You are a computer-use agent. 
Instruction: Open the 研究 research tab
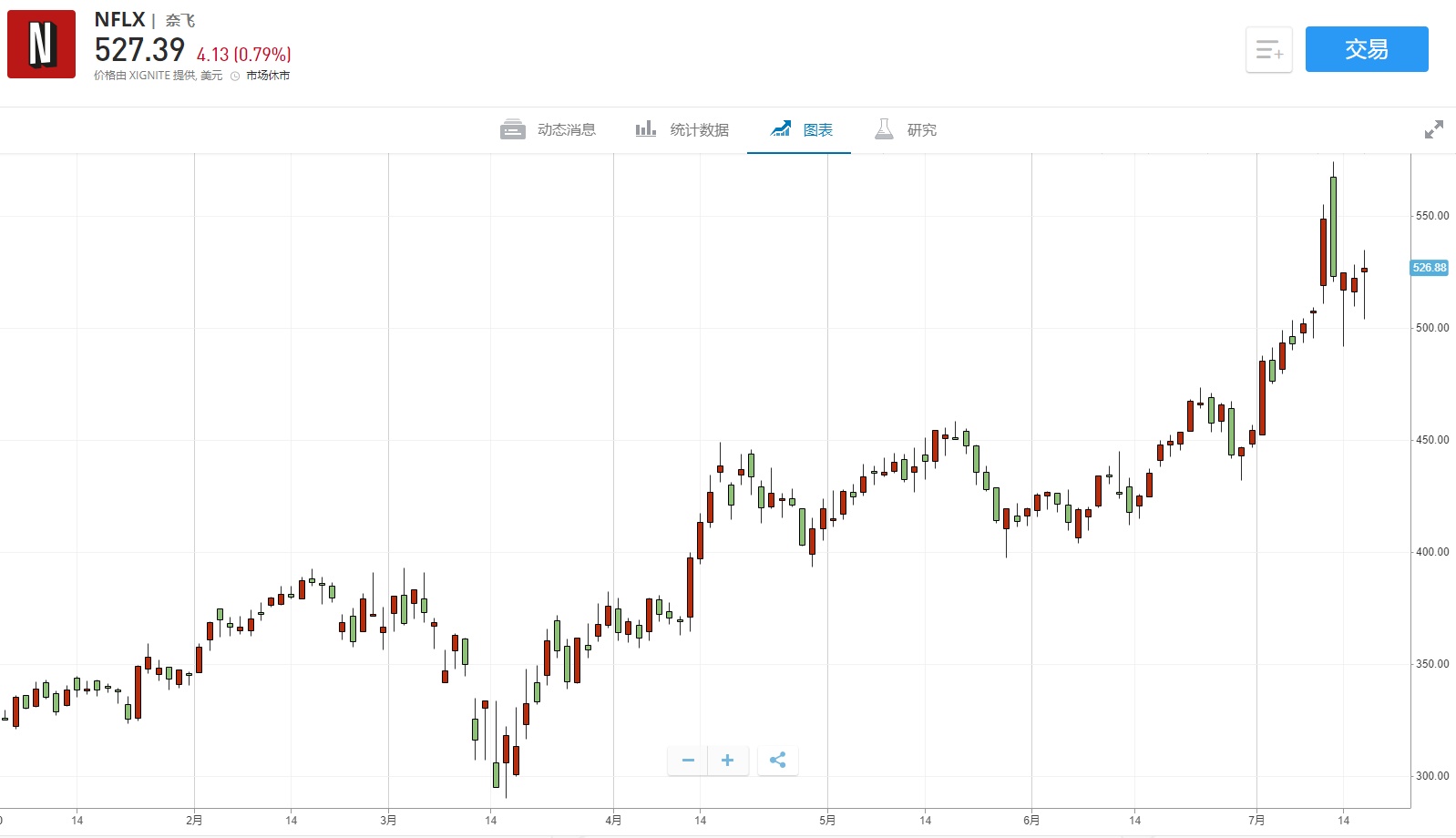pos(921,130)
